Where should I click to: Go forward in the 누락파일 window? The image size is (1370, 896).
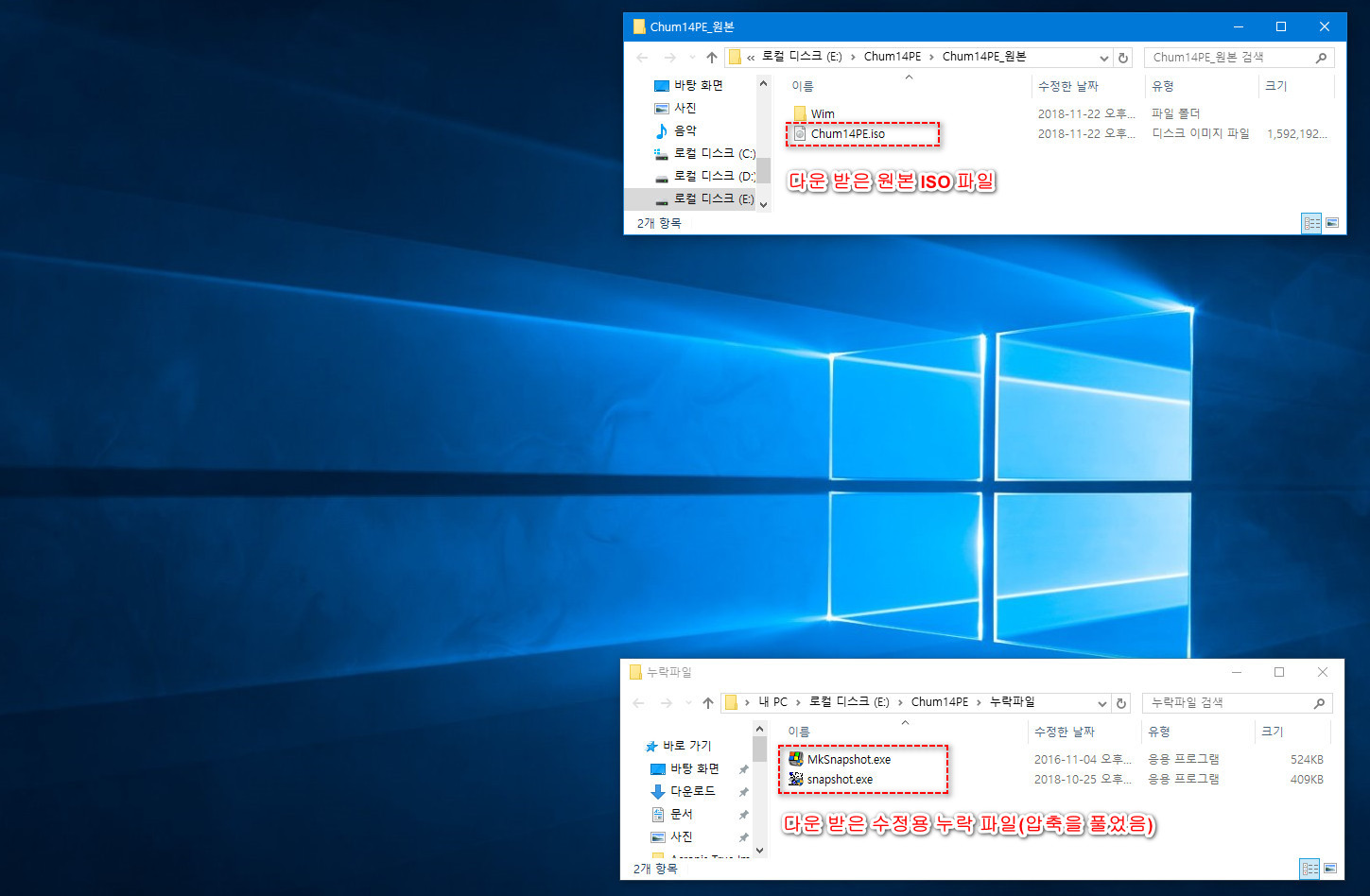(667, 703)
